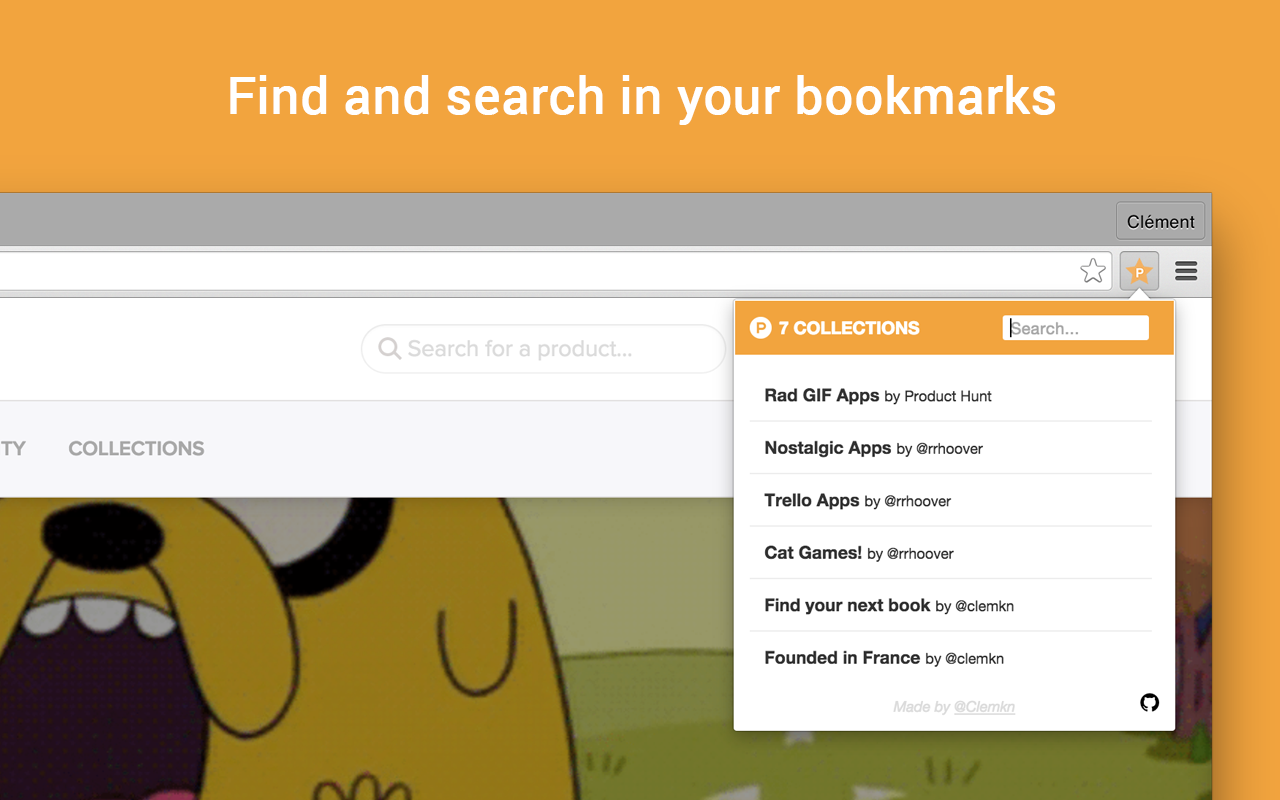Click the '7 COLLECTIONS' header label
This screenshot has height=800, width=1280.
tap(848, 327)
